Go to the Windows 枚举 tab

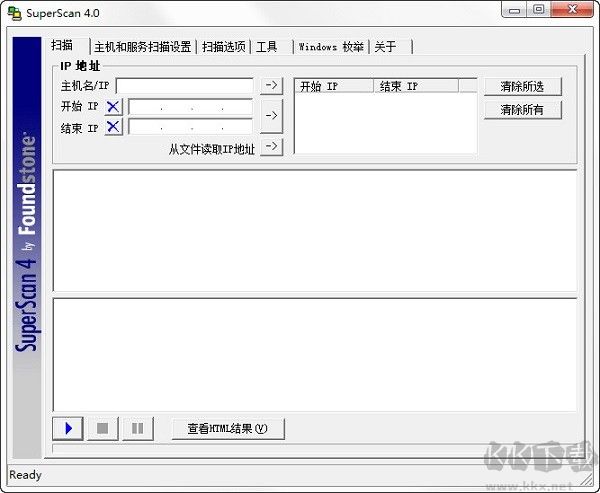331,47
